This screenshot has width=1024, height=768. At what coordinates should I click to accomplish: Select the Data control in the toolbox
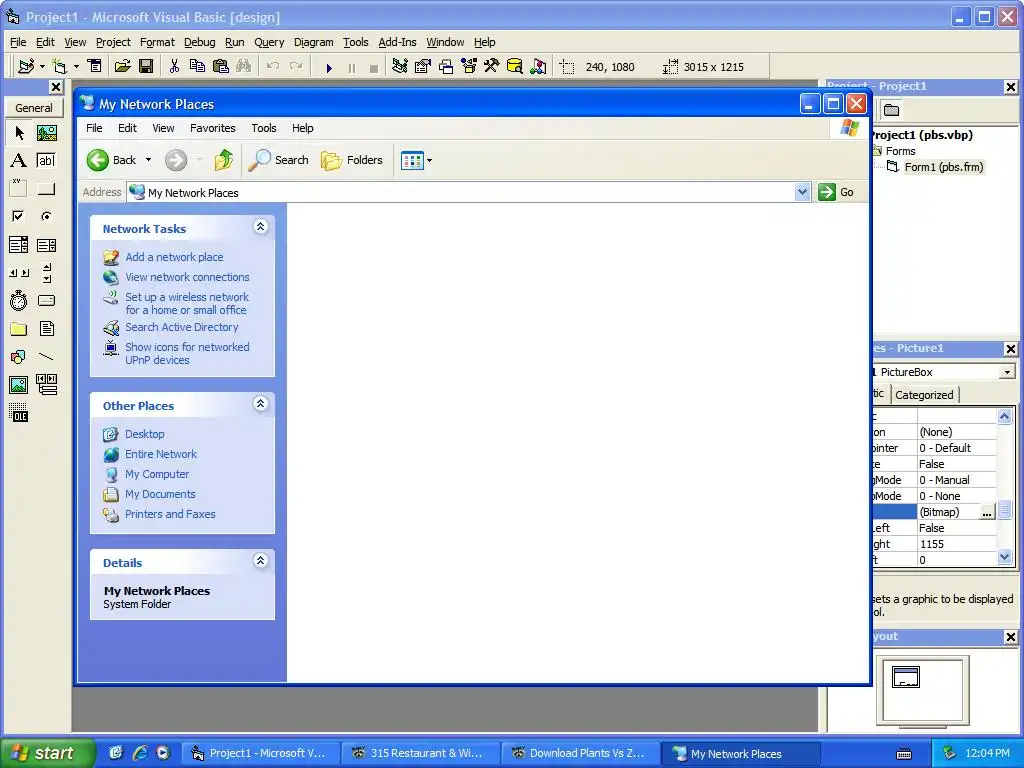tap(46, 385)
